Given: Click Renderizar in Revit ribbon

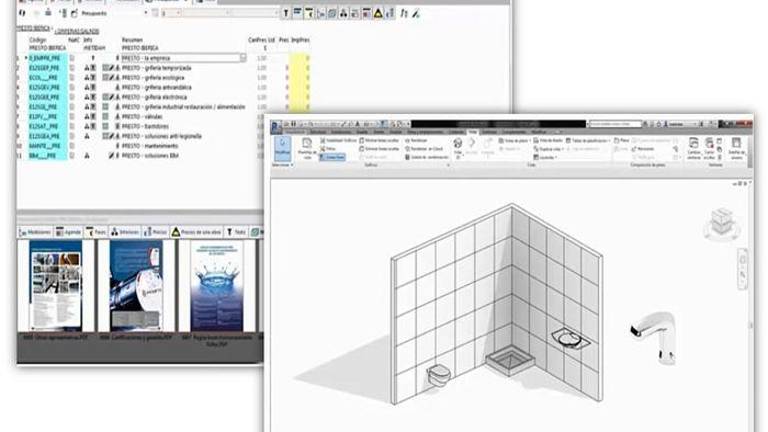Looking at the screenshot, I should pyautogui.click(x=416, y=141).
